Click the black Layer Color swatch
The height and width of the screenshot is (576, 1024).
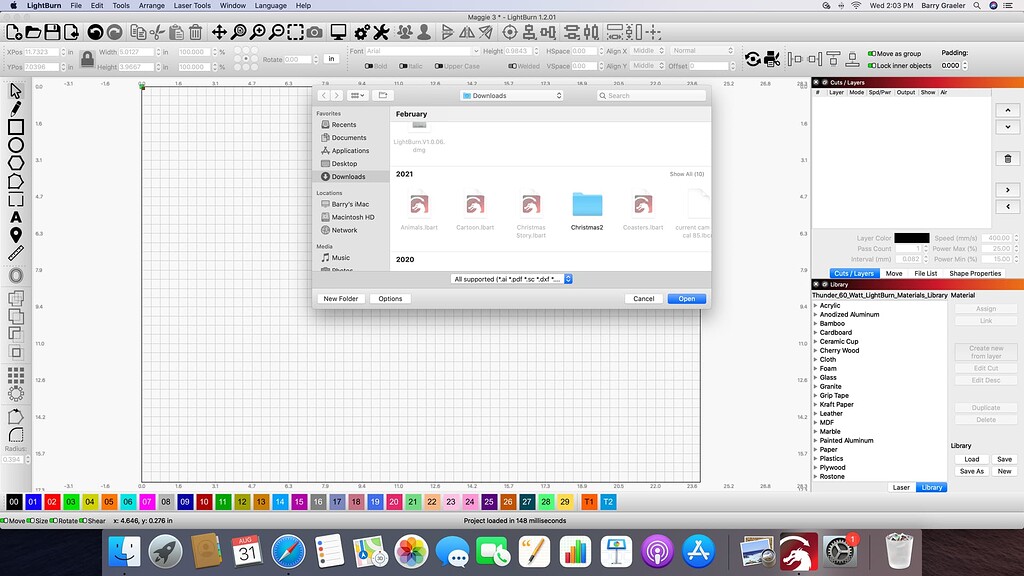pos(912,238)
